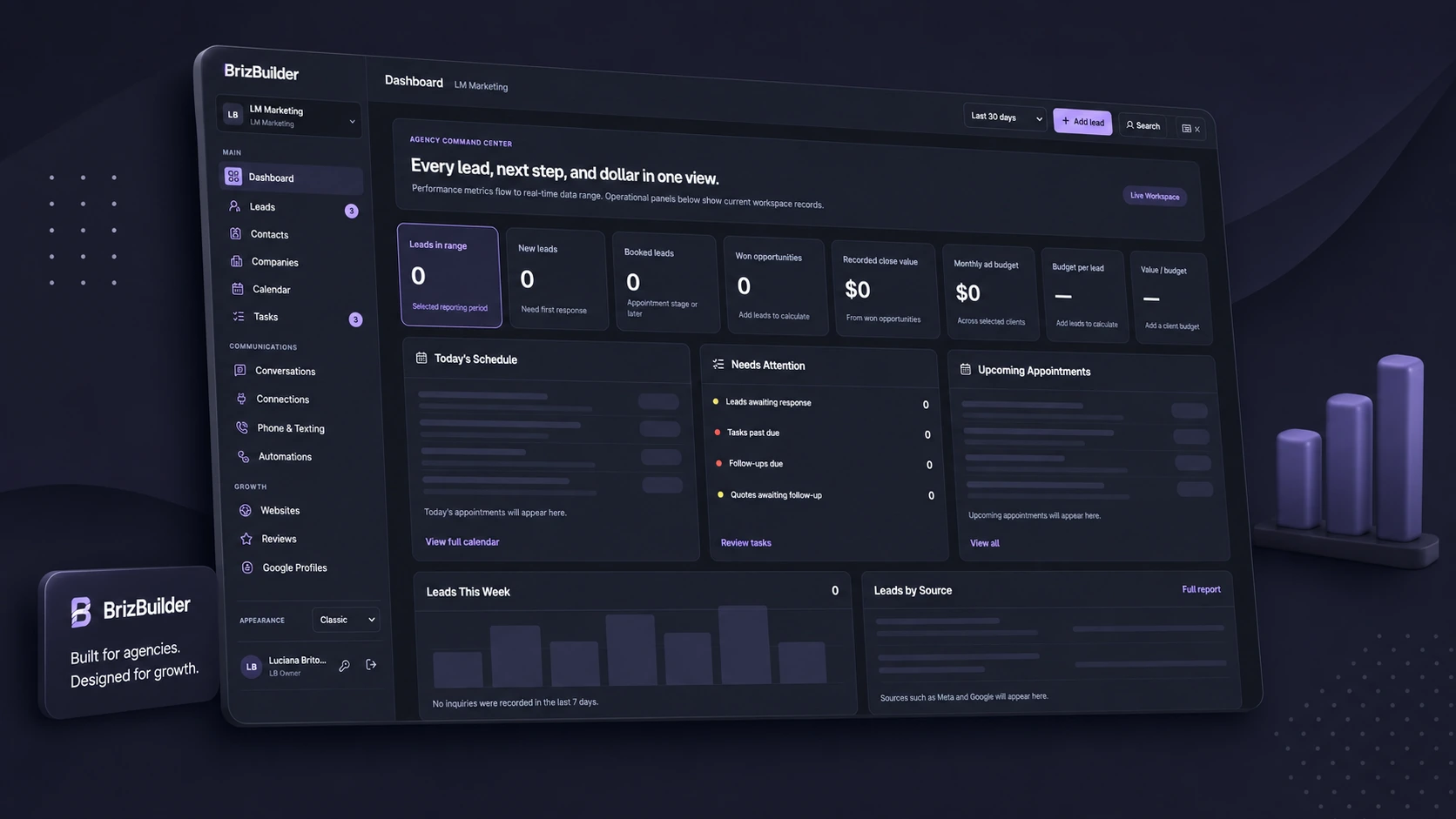Click the Reviews star icon
1456x819 pixels.
[x=246, y=539]
